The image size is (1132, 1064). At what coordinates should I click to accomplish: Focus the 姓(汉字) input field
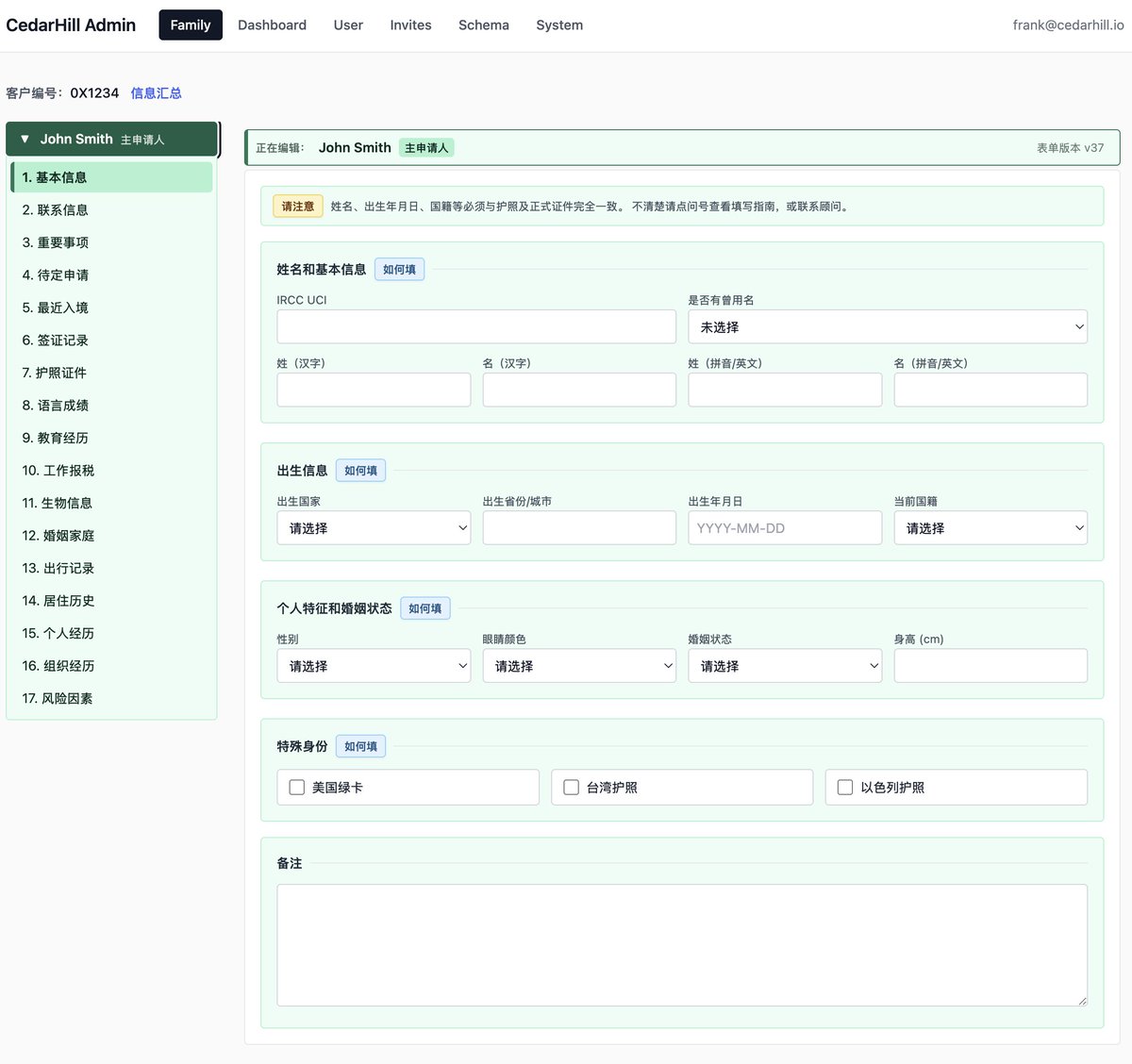[374, 390]
